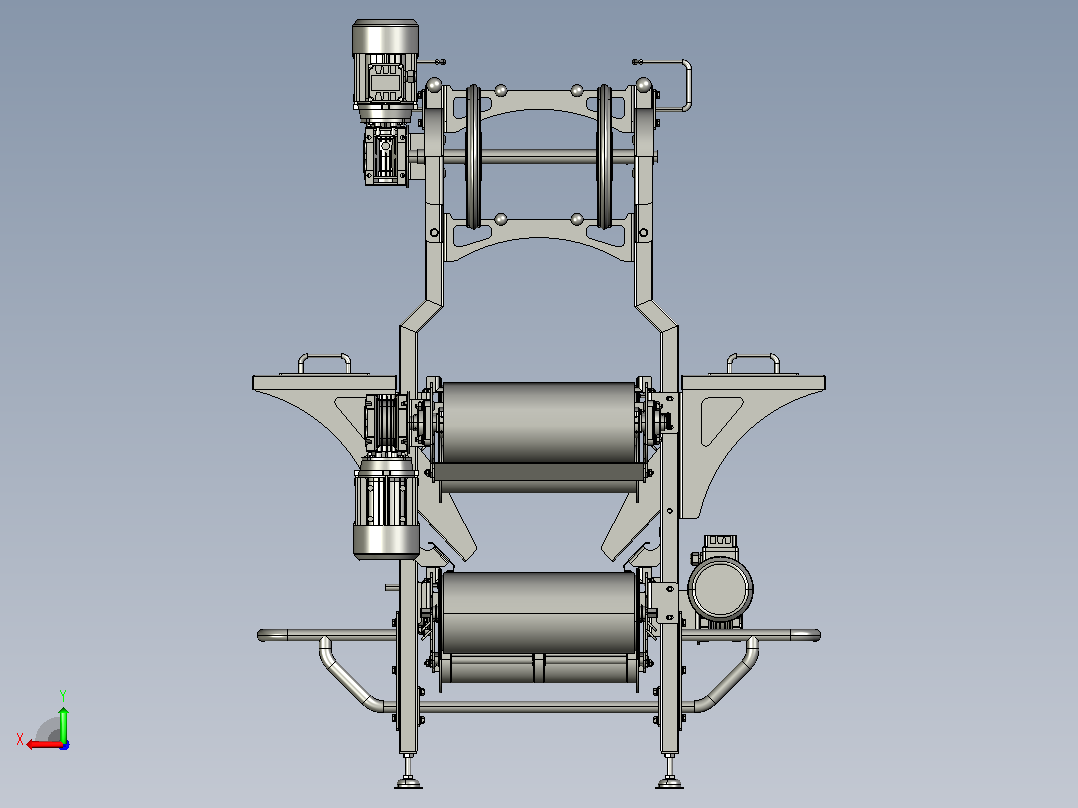1078x808 pixels.
Task: Select the handle on the right side table
Action: point(754,362)
